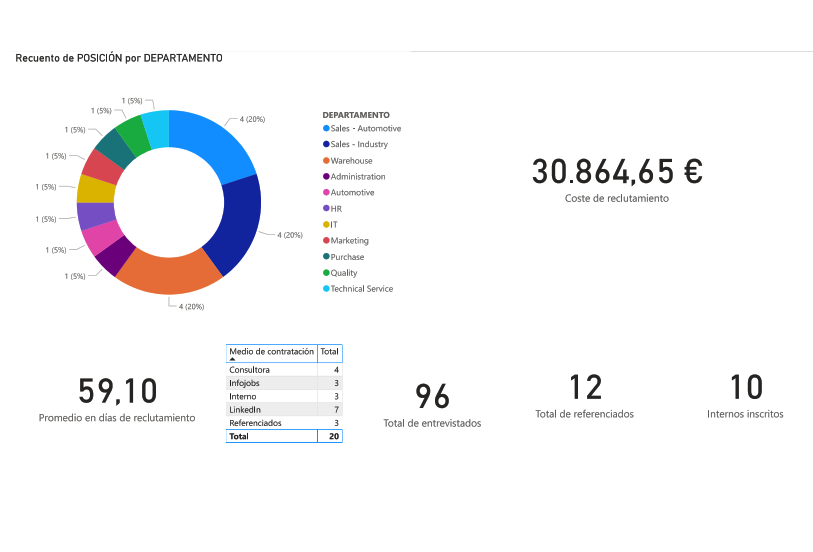Click the Coste de reclutamiento card value
This screenshot has height=552, width=813.
(617, 172)
